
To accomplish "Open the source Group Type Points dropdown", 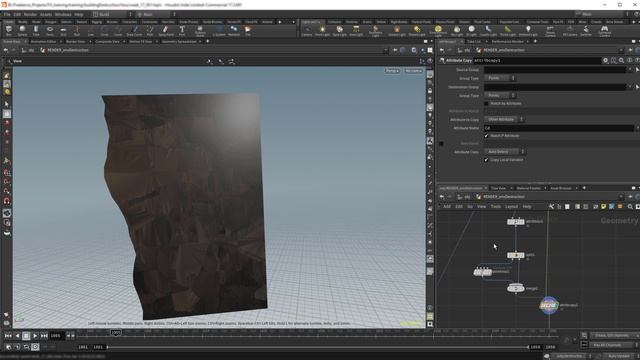I will pyautogui.click(x=500, y=78).
